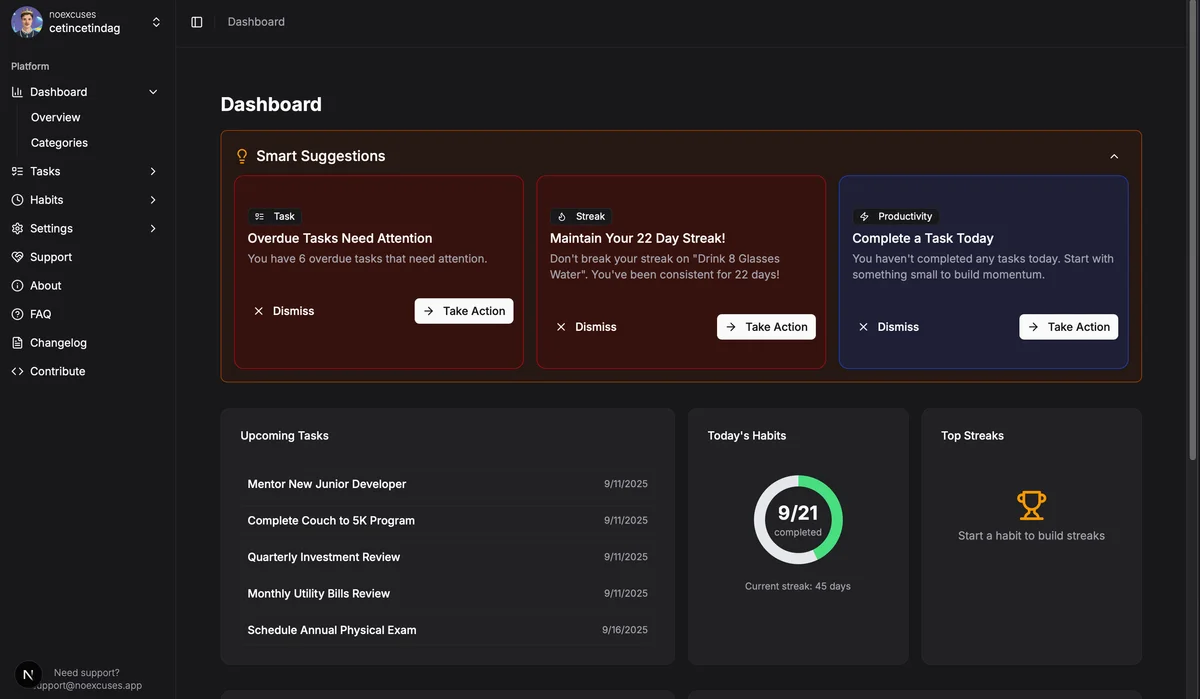Expand the Habits sidebar menu
1200x699 pixels.
point(153,200)
